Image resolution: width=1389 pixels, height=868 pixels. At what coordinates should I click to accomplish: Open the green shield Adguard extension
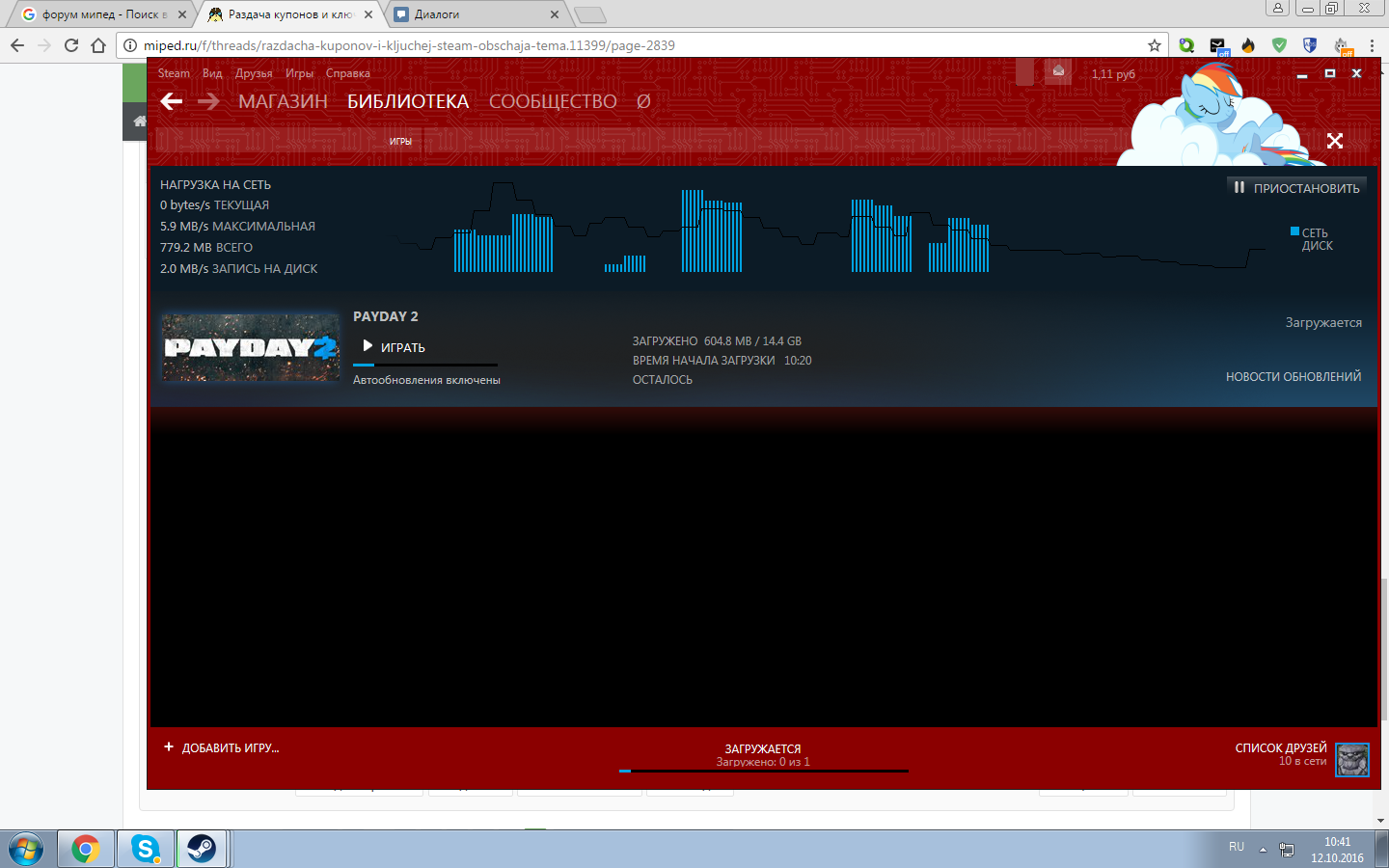(x=1279, y=45)
